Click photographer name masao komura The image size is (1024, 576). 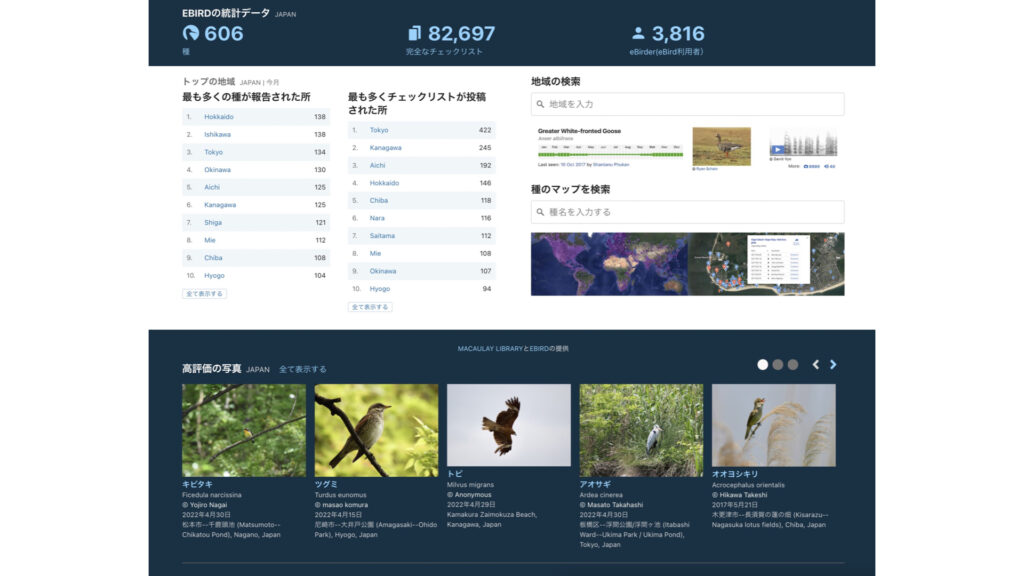click(344, 505)
